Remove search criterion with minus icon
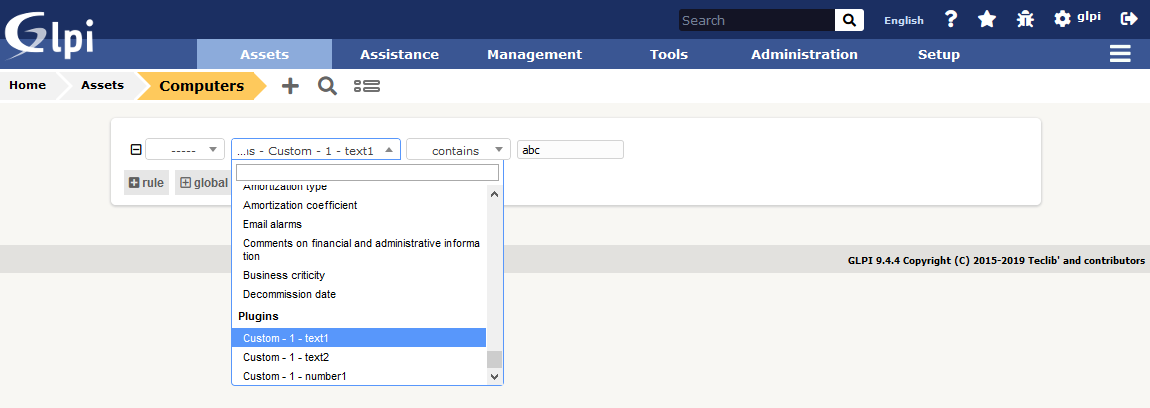1150x408 pixels. tap(136, 150)
